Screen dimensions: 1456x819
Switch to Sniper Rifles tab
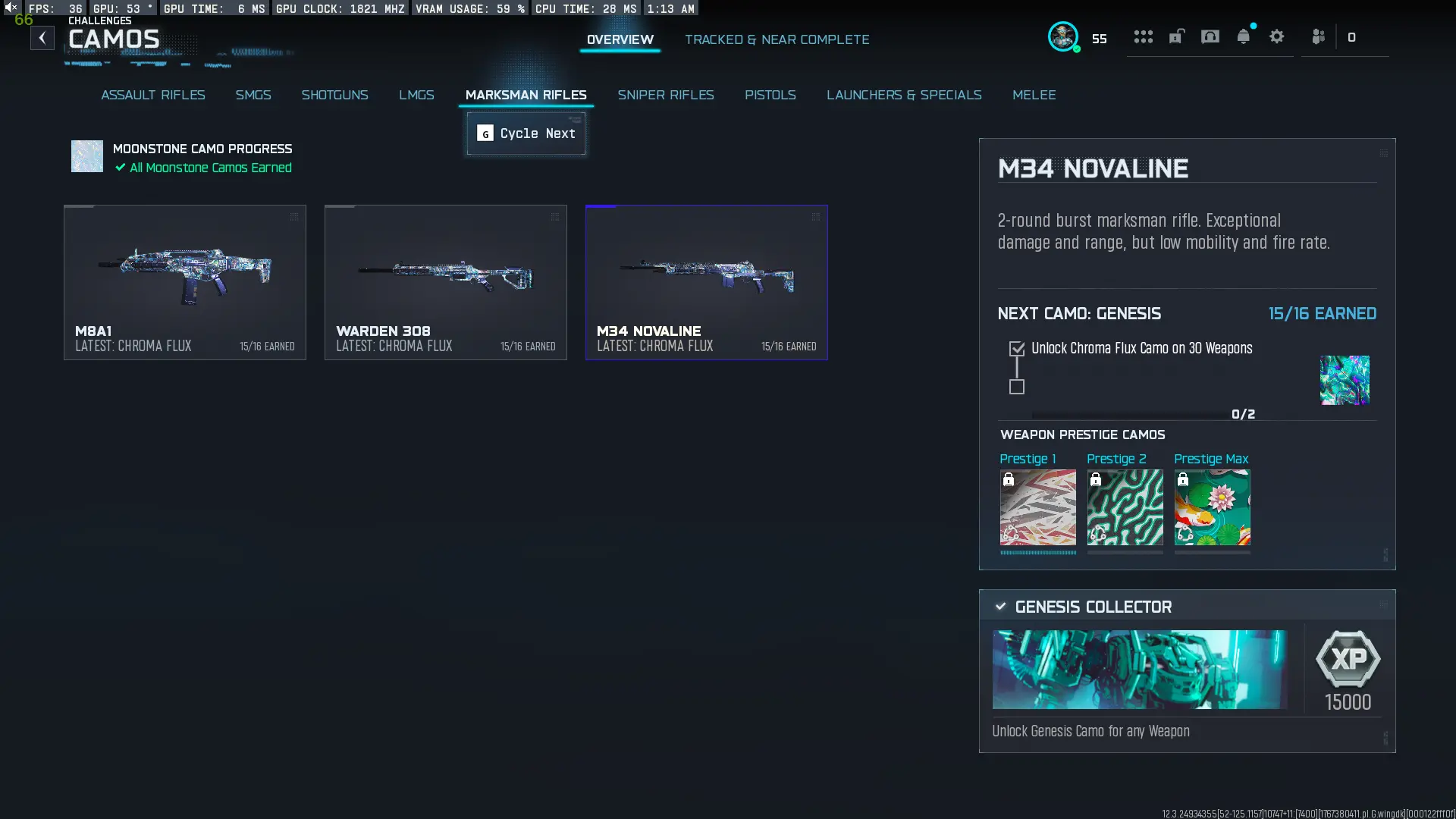click(665, 95)
